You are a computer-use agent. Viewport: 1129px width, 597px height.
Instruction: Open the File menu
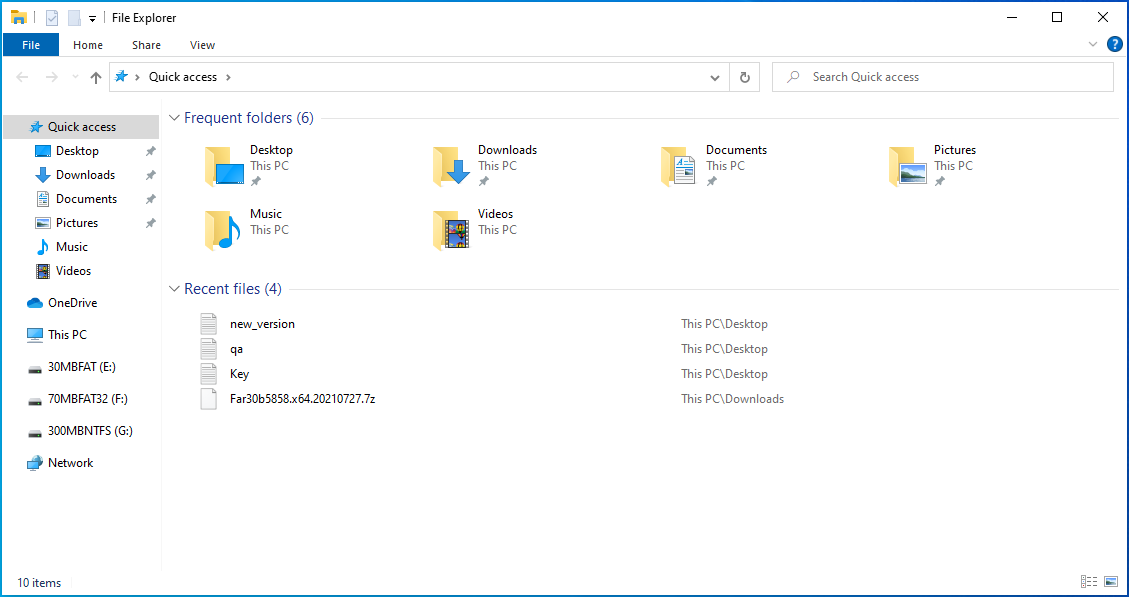coord(31,45)
